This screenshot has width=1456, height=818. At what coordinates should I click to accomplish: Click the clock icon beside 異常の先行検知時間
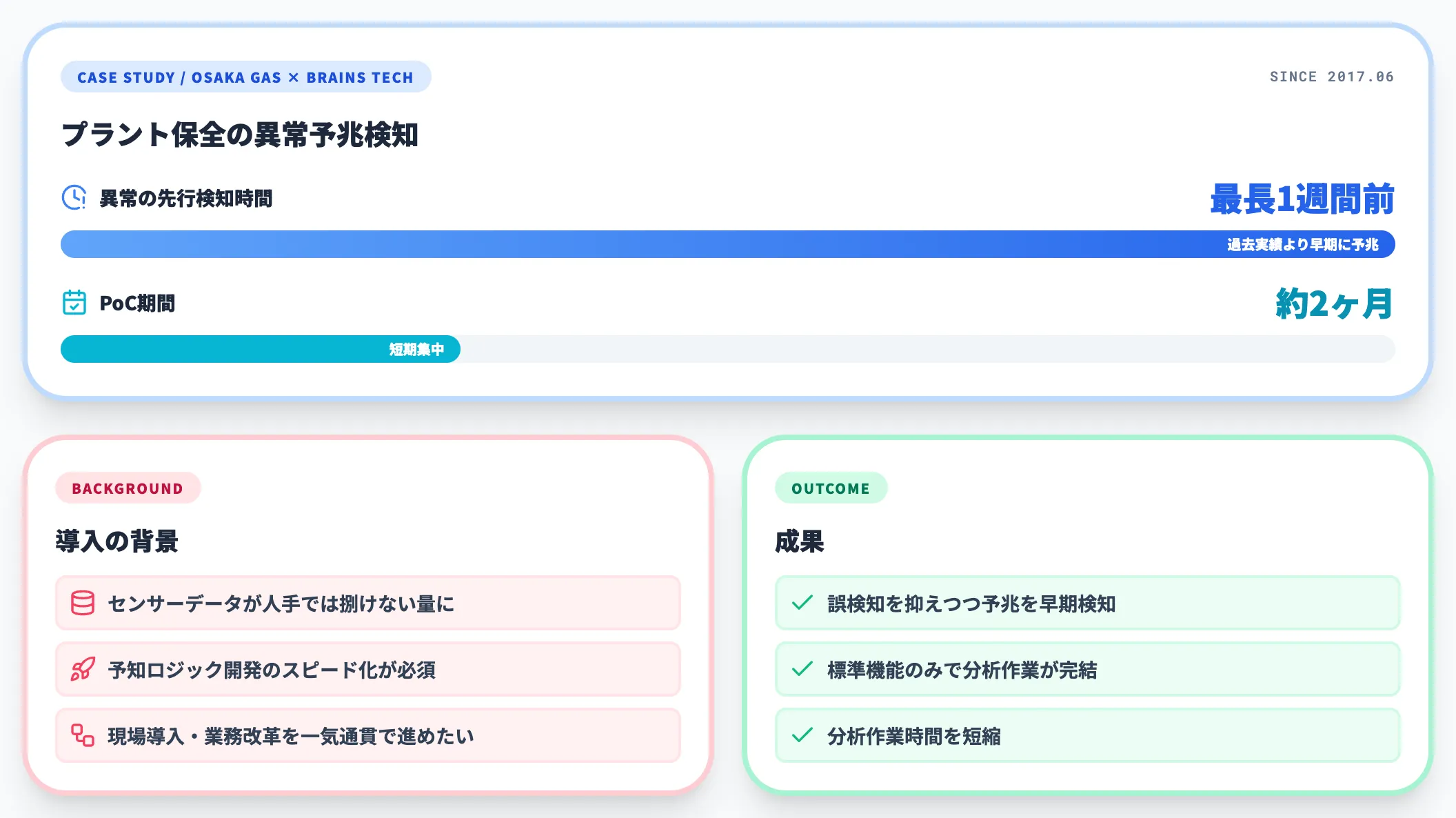[74, 198]
